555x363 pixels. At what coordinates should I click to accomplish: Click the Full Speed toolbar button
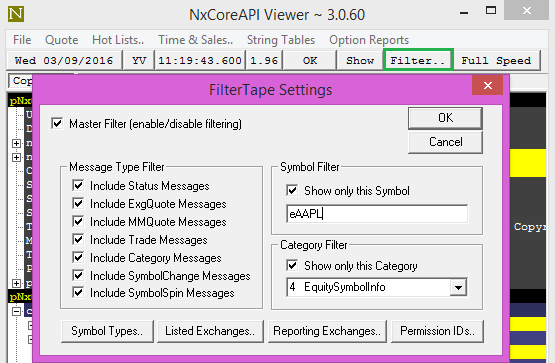496,60
